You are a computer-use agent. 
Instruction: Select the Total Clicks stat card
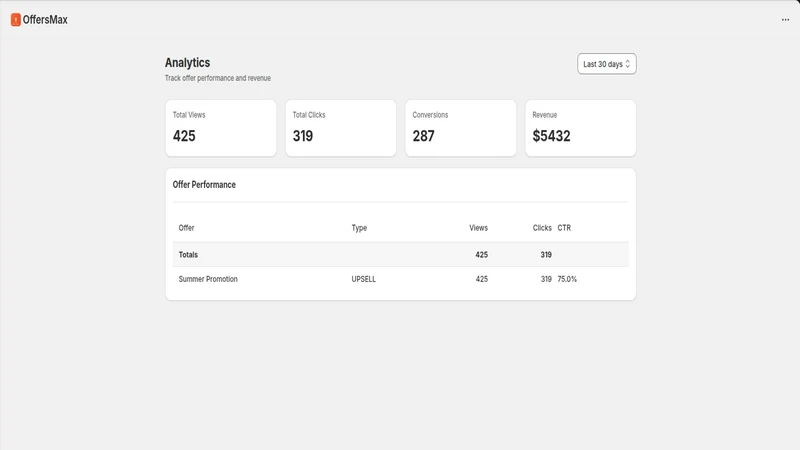[x=341, y=128]
